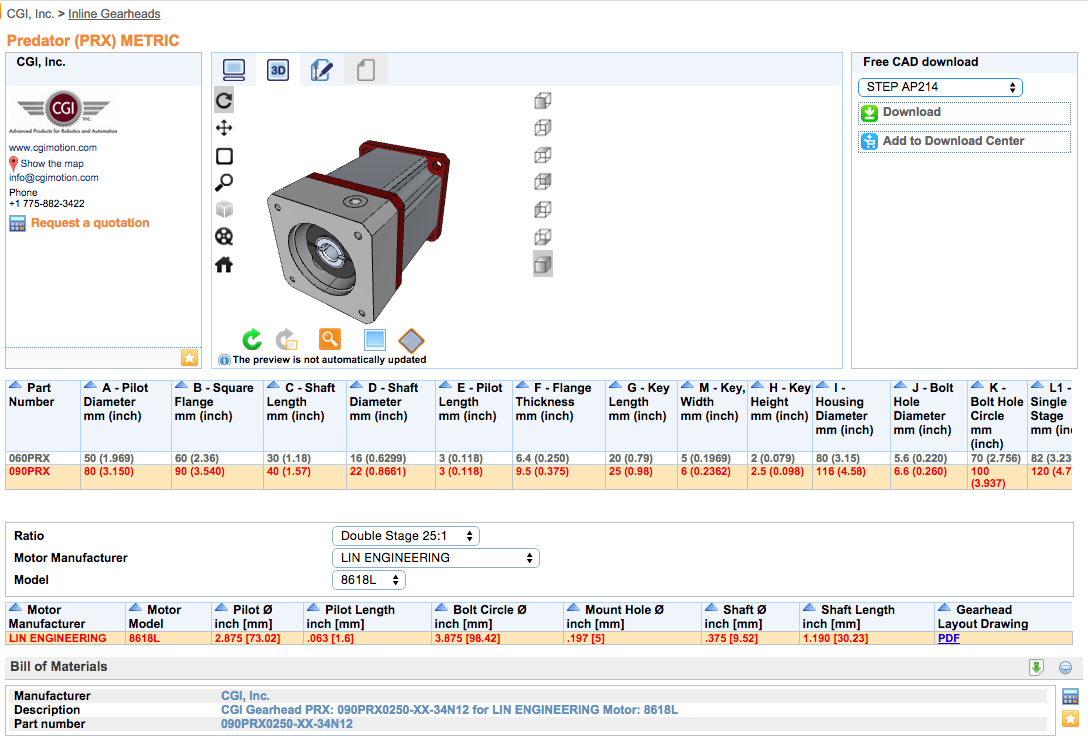Select the rectangle zoom window tool

[x=224, y=155]
